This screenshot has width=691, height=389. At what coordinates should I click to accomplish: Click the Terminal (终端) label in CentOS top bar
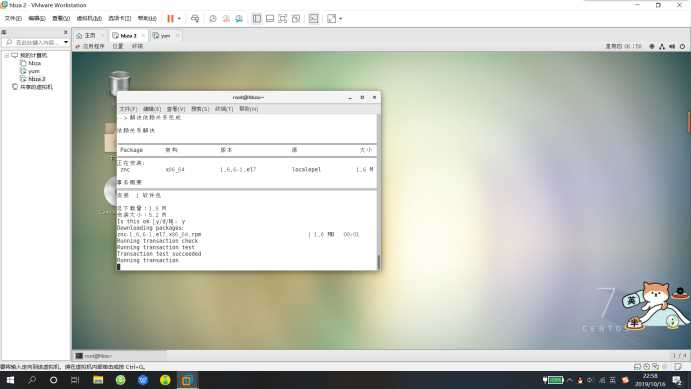(x=137, y=46)
